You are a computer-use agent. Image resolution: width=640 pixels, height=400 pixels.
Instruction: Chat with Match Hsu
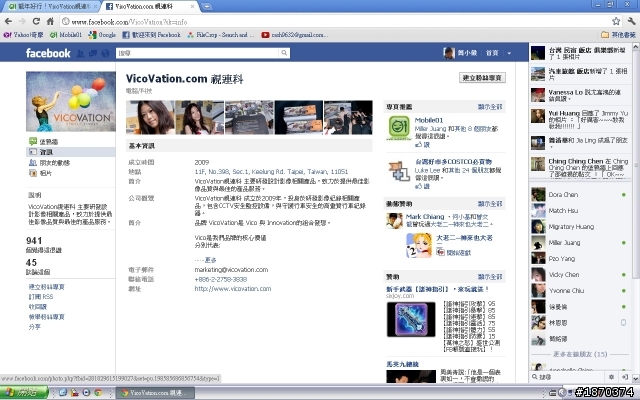pos(580,211)
